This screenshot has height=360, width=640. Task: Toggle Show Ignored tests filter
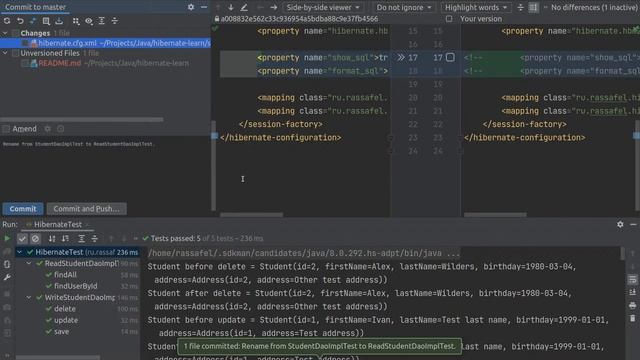(x=36, y=238)
